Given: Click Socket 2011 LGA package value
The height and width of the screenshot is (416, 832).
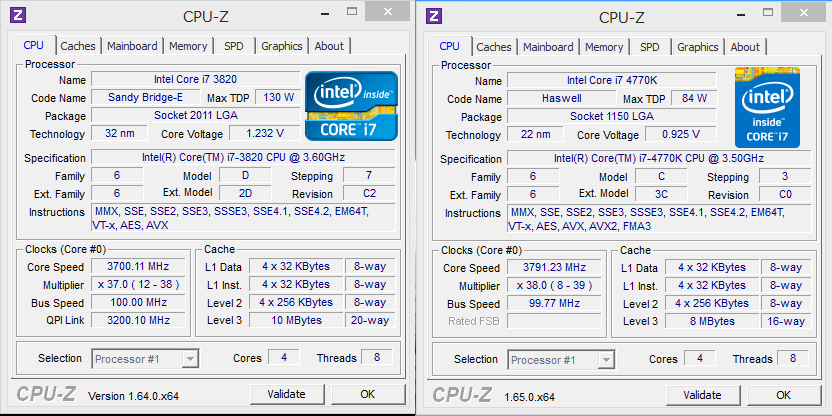Looking at the screenshot, I should [x=196, y=115].
